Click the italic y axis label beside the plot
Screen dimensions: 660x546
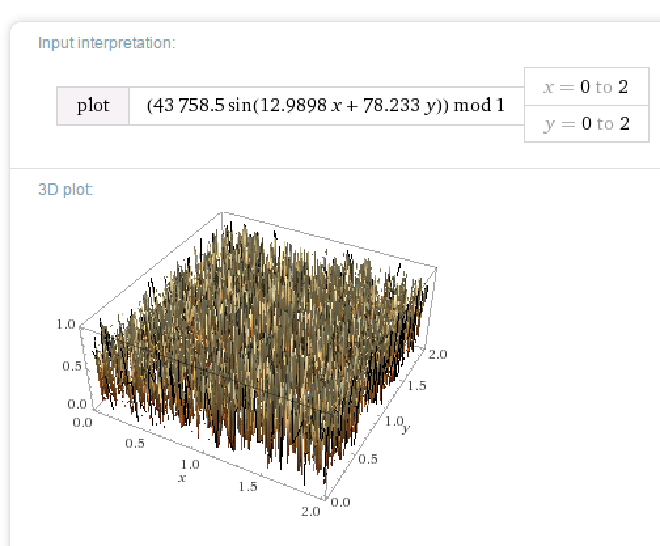coord(404,430)
